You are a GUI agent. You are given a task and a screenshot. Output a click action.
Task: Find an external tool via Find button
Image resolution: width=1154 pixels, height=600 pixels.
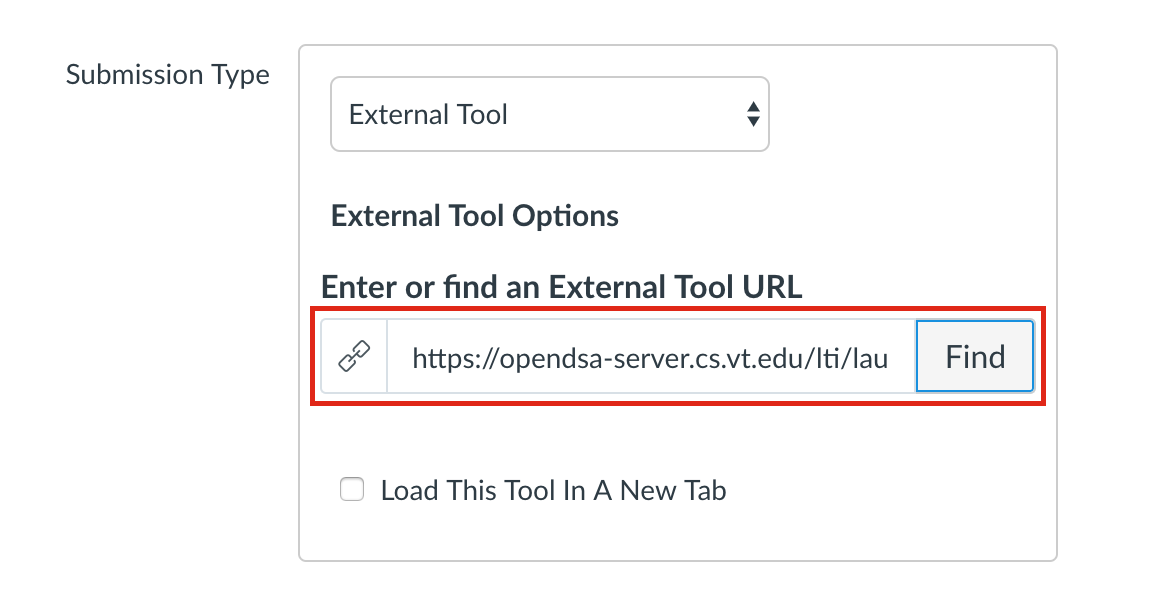[x=975, y=356]
